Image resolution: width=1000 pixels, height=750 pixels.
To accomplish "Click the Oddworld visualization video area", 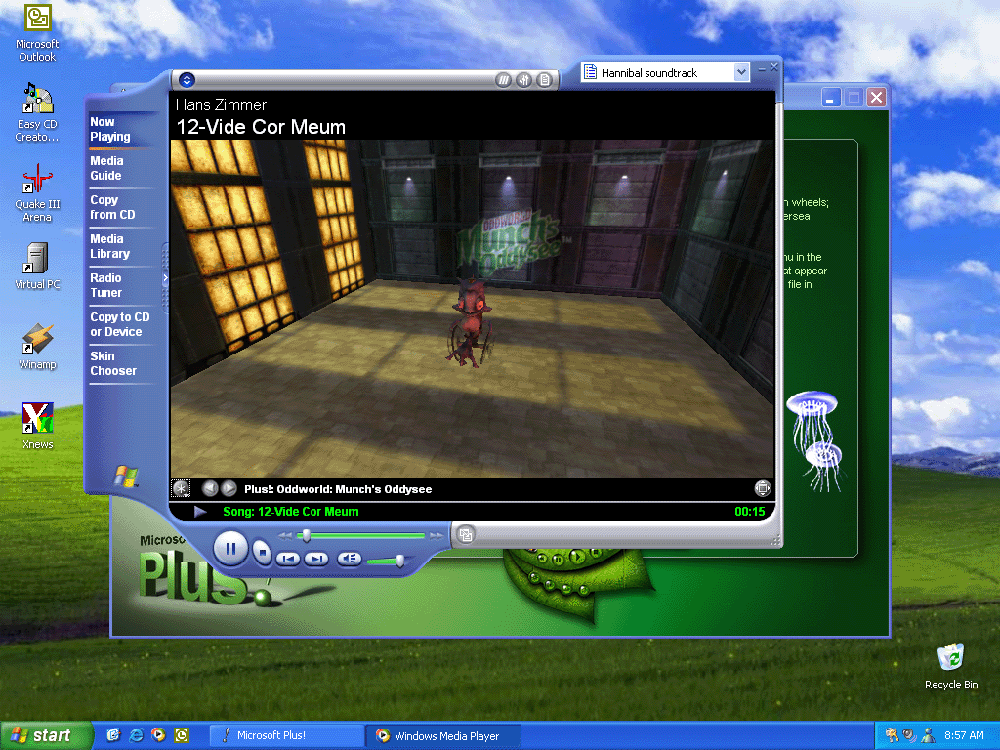I will tap(472, 309).
